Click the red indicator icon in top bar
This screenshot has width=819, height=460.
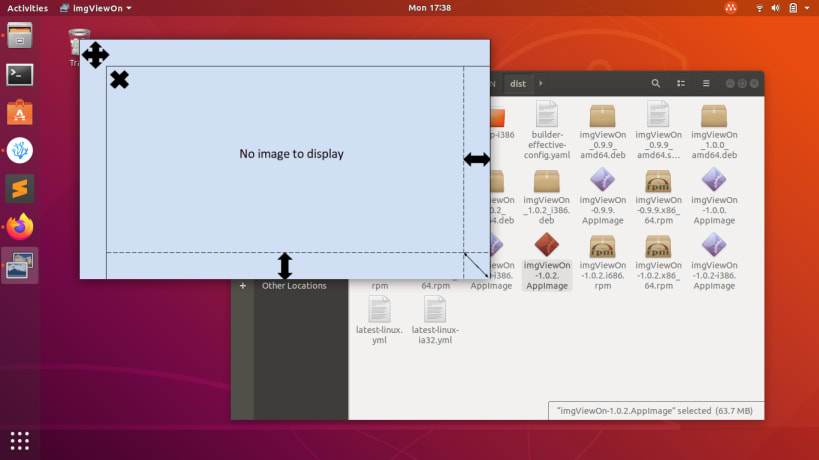point(731,8)
